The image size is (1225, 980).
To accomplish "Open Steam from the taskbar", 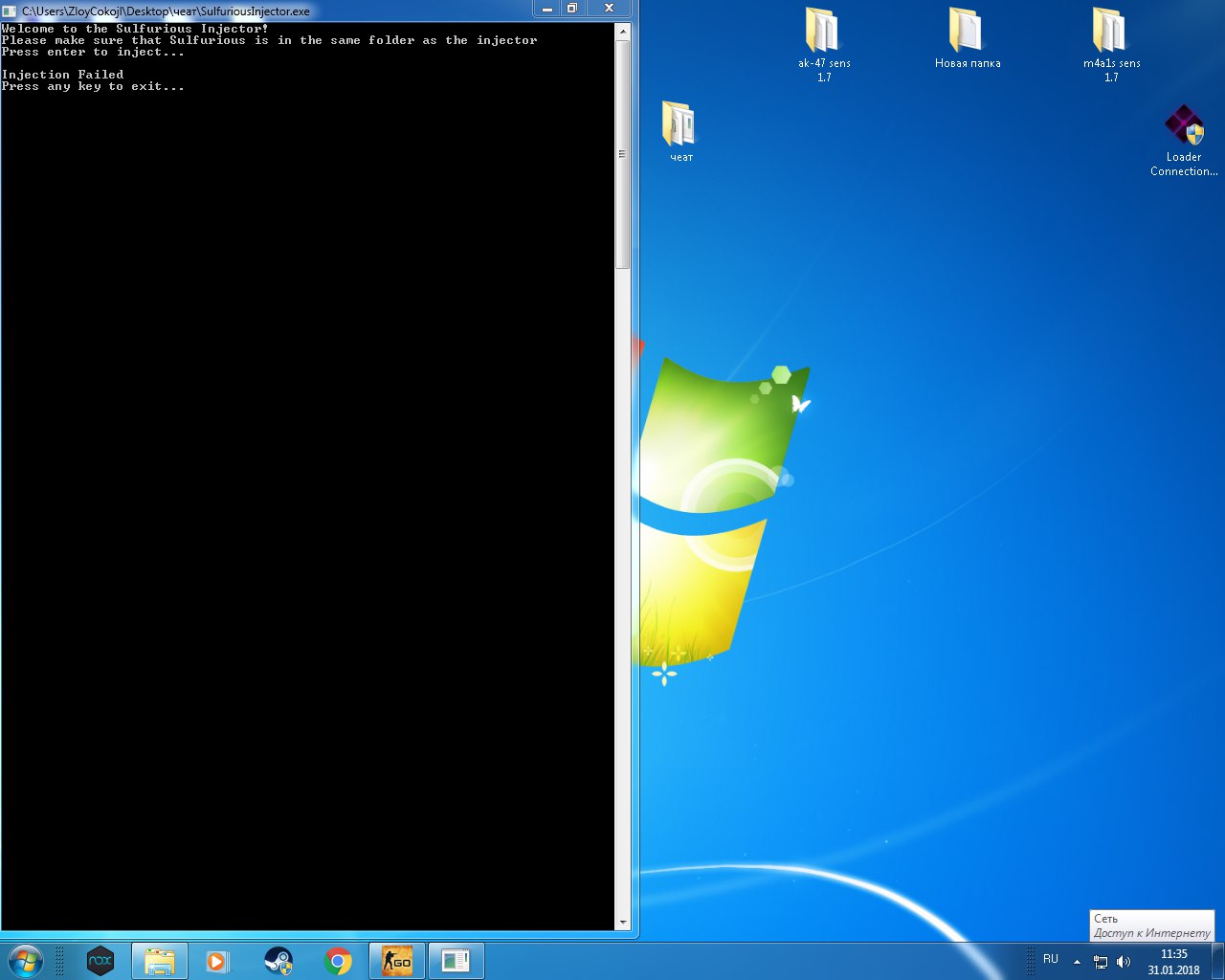I will (x=278, y=961).
